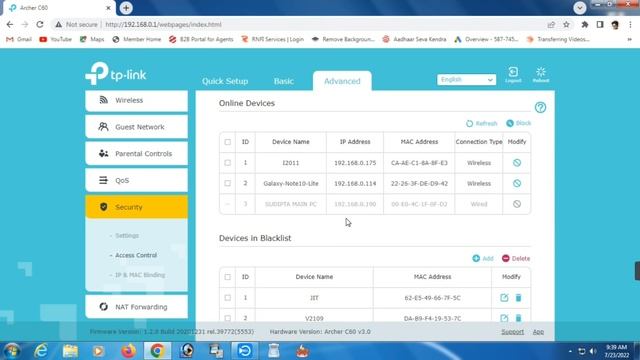This screenshot has width=640, height=360.
Task: Open the help question mark icon
Action: [540, 107]
